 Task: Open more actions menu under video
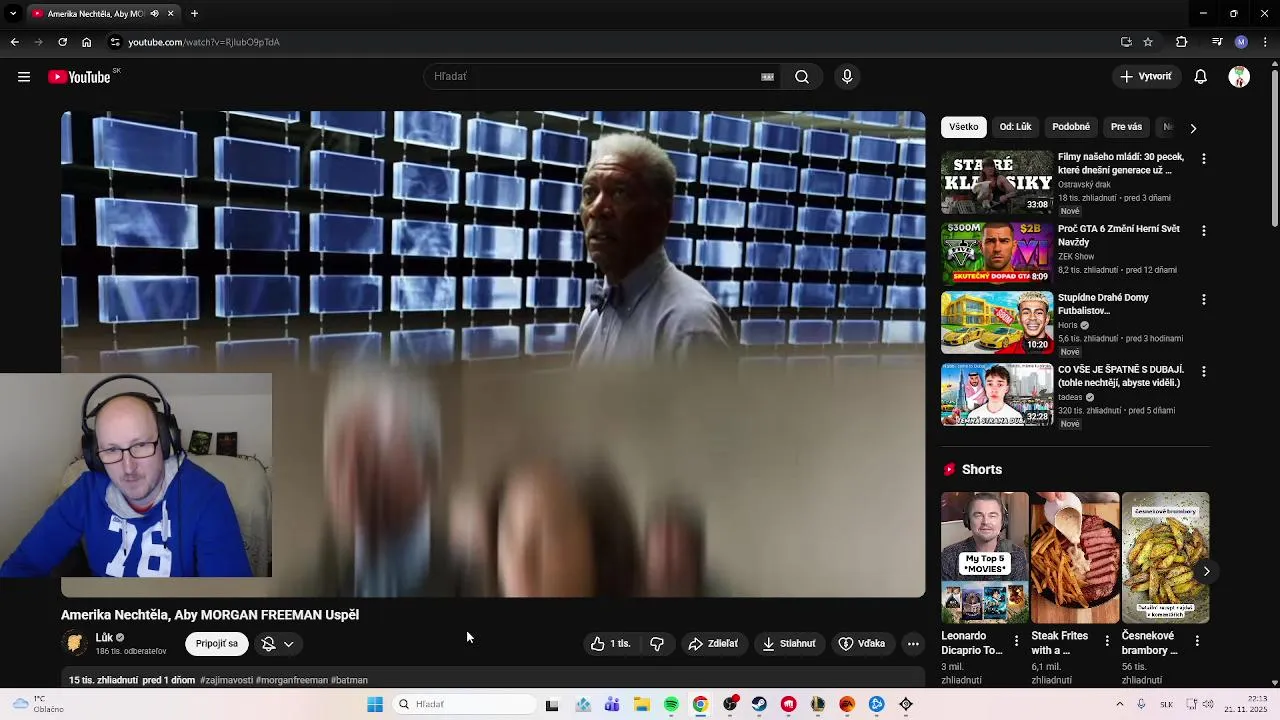click(x=913, y=644)
